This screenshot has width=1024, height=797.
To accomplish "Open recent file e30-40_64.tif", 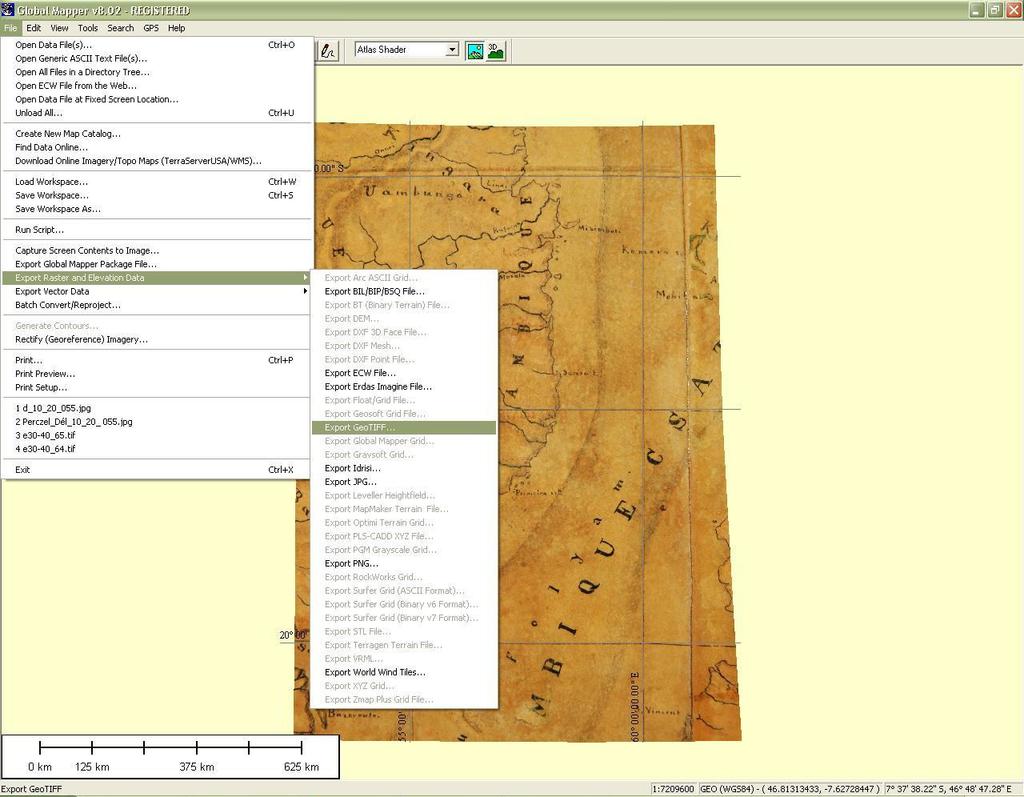I will coord(156,449).
